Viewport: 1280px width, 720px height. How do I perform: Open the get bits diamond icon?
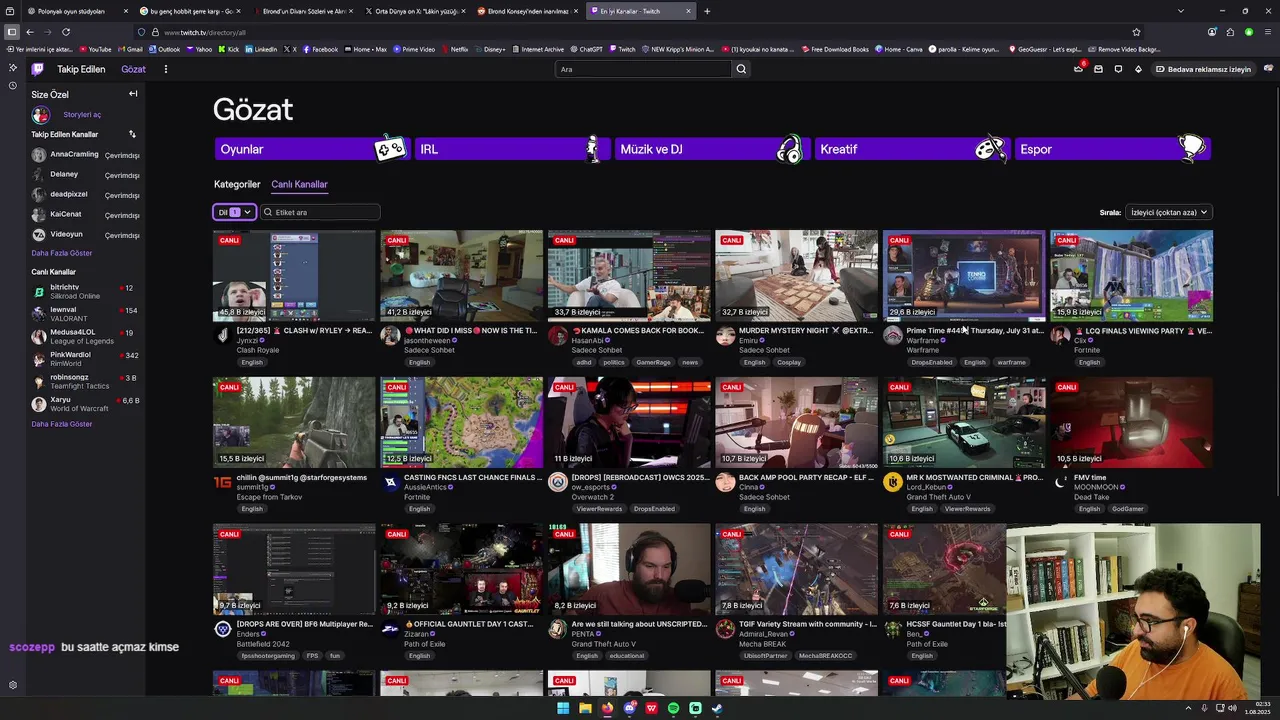pos(1138,69)
